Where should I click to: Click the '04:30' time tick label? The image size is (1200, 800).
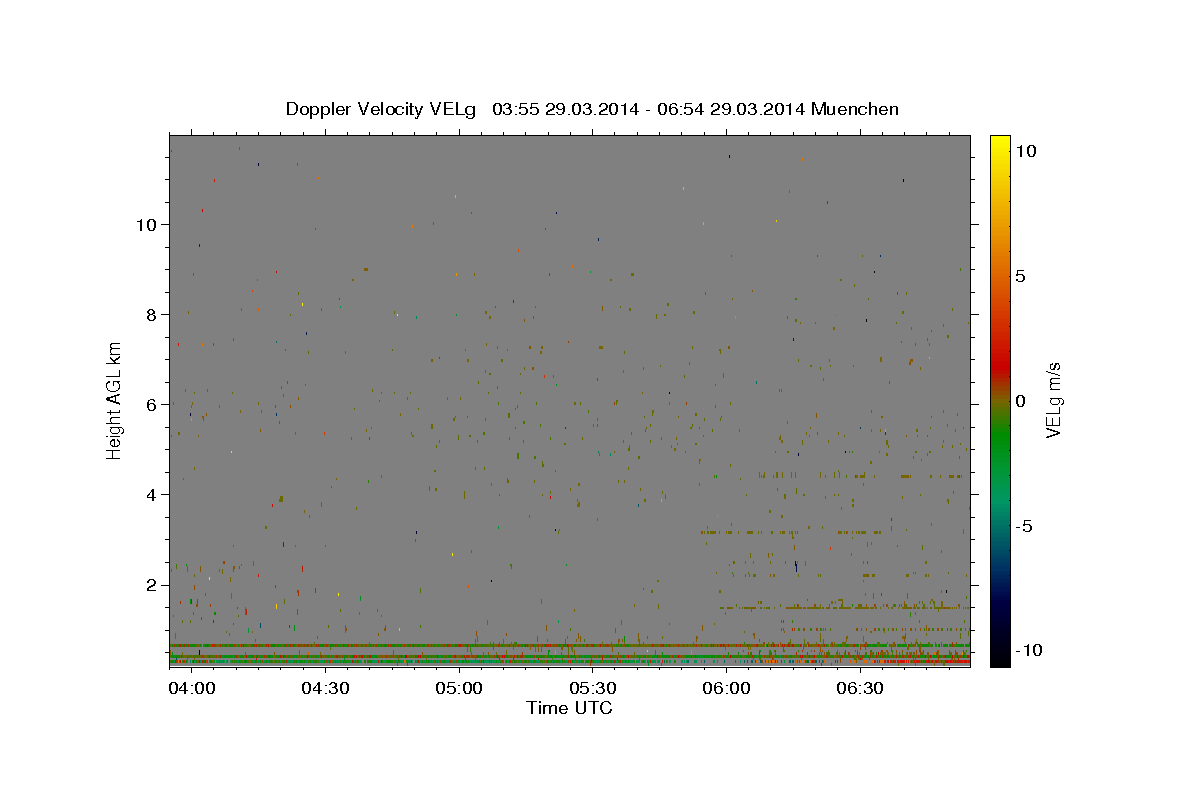pos(325,689)
